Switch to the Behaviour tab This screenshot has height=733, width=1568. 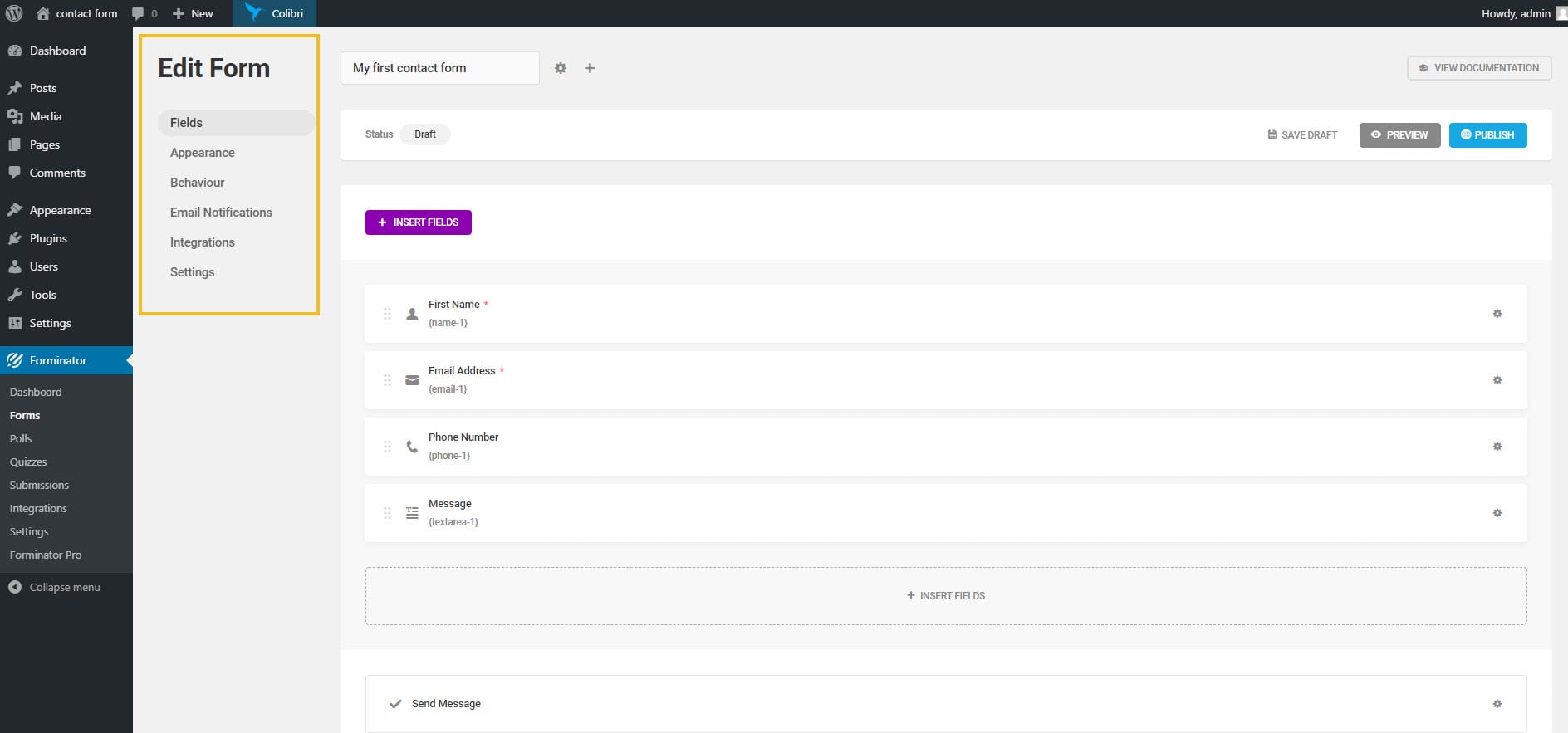[197, 183]
